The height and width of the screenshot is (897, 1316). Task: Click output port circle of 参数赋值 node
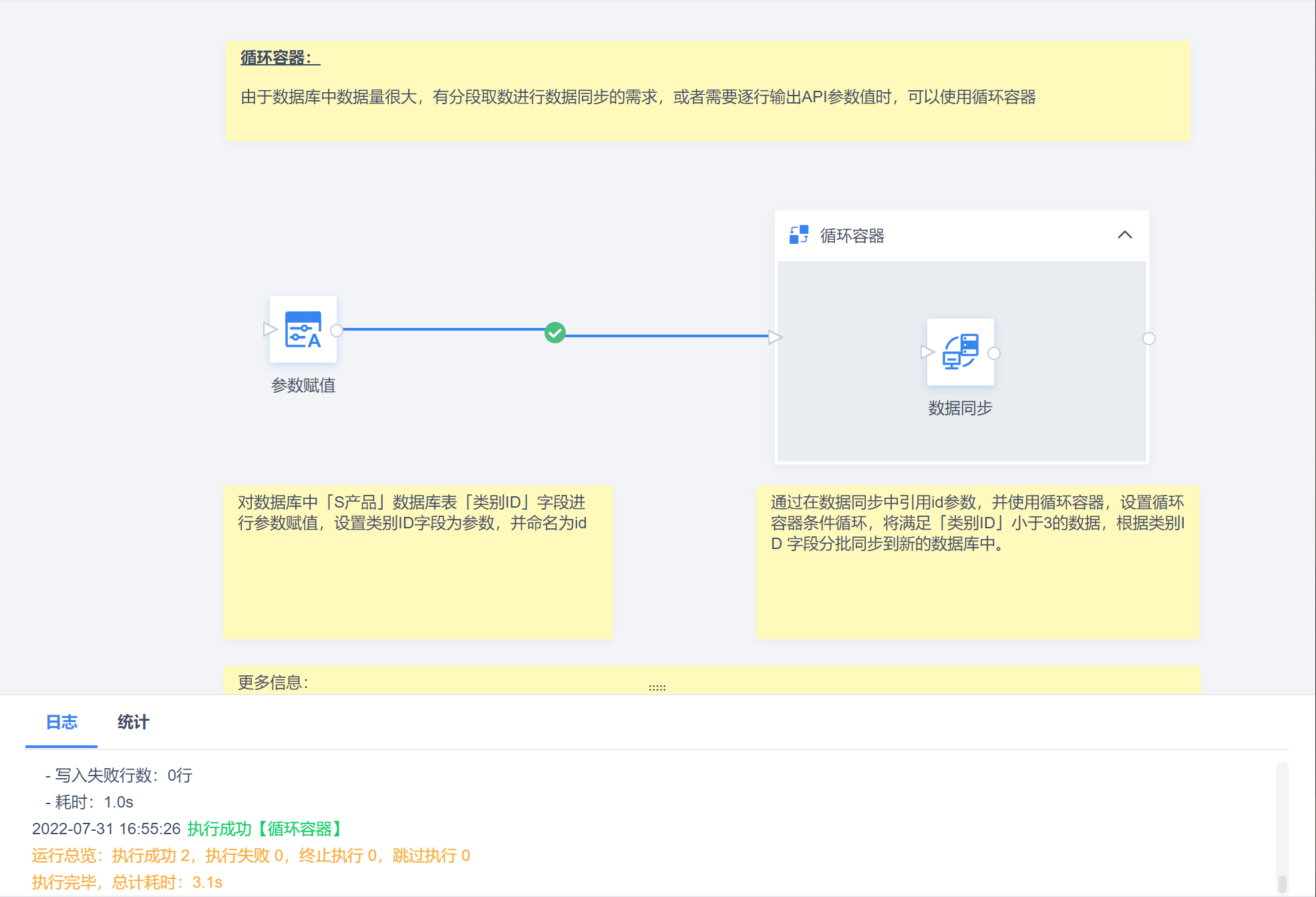coord(337,330)
